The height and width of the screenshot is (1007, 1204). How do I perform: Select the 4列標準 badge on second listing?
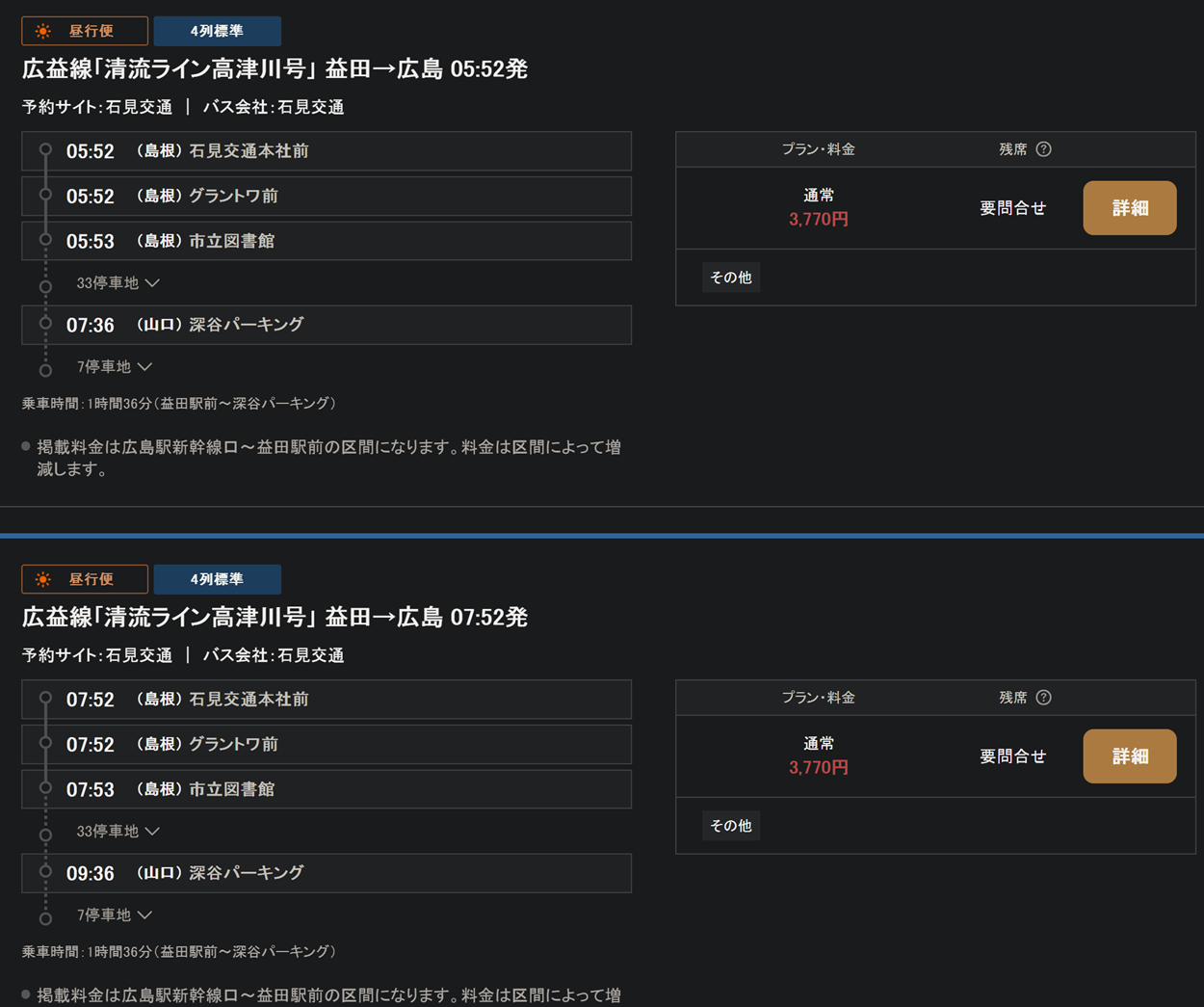217,579
